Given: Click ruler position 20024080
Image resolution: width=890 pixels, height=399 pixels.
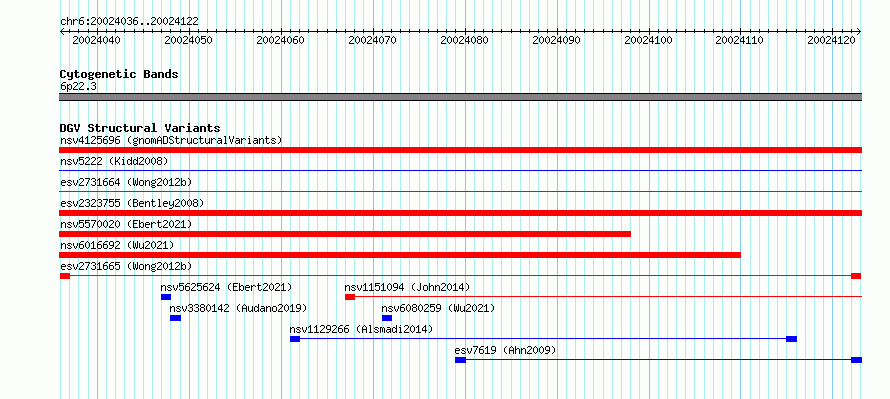Looking at the screenshot, I should pos(464,40).
